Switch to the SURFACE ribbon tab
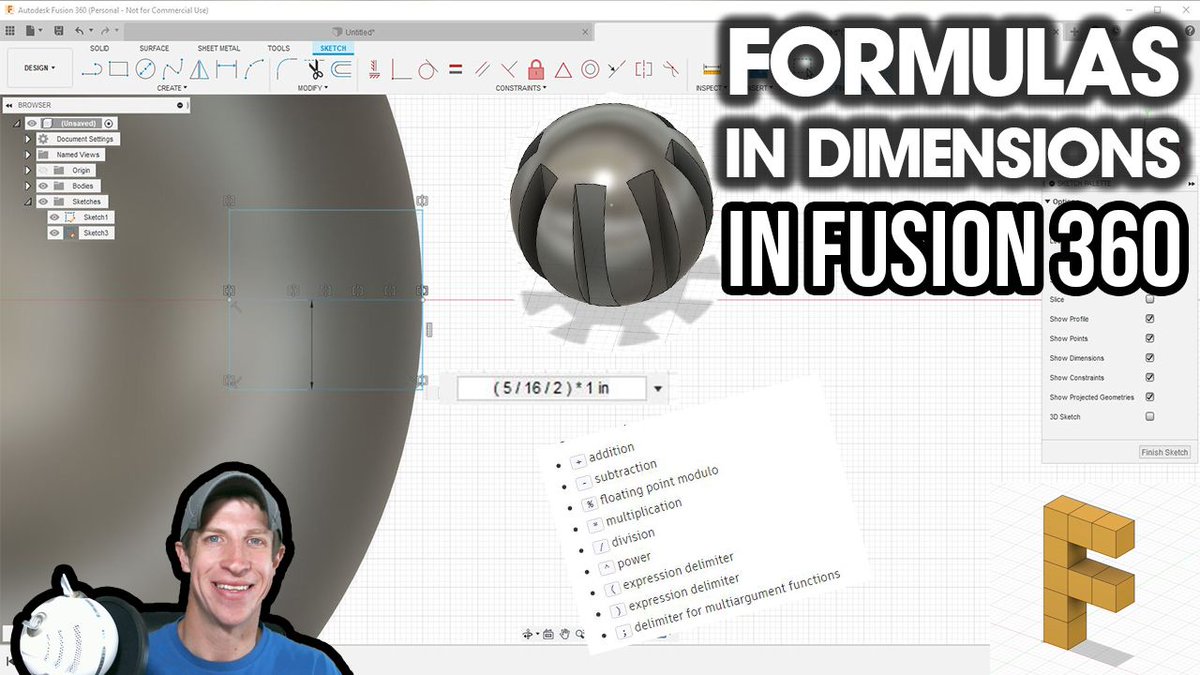 click(x=155, y=47)
